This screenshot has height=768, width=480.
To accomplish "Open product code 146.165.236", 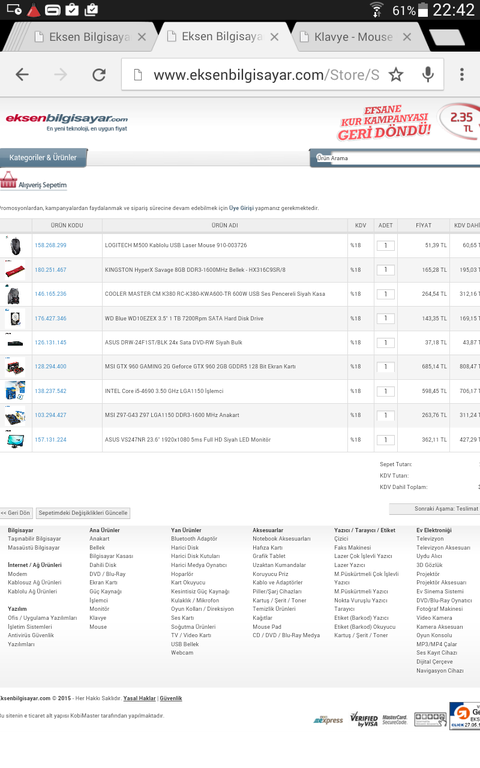I will point(50,294).
